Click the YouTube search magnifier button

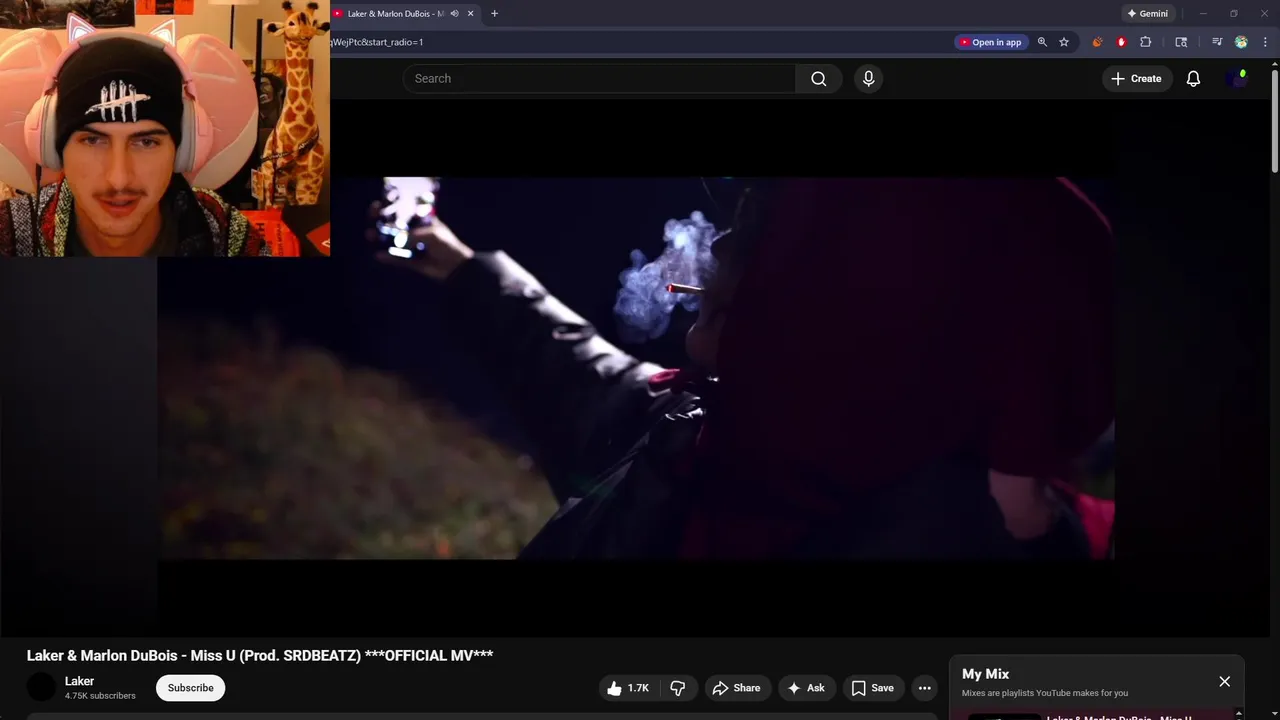point(818,78)
